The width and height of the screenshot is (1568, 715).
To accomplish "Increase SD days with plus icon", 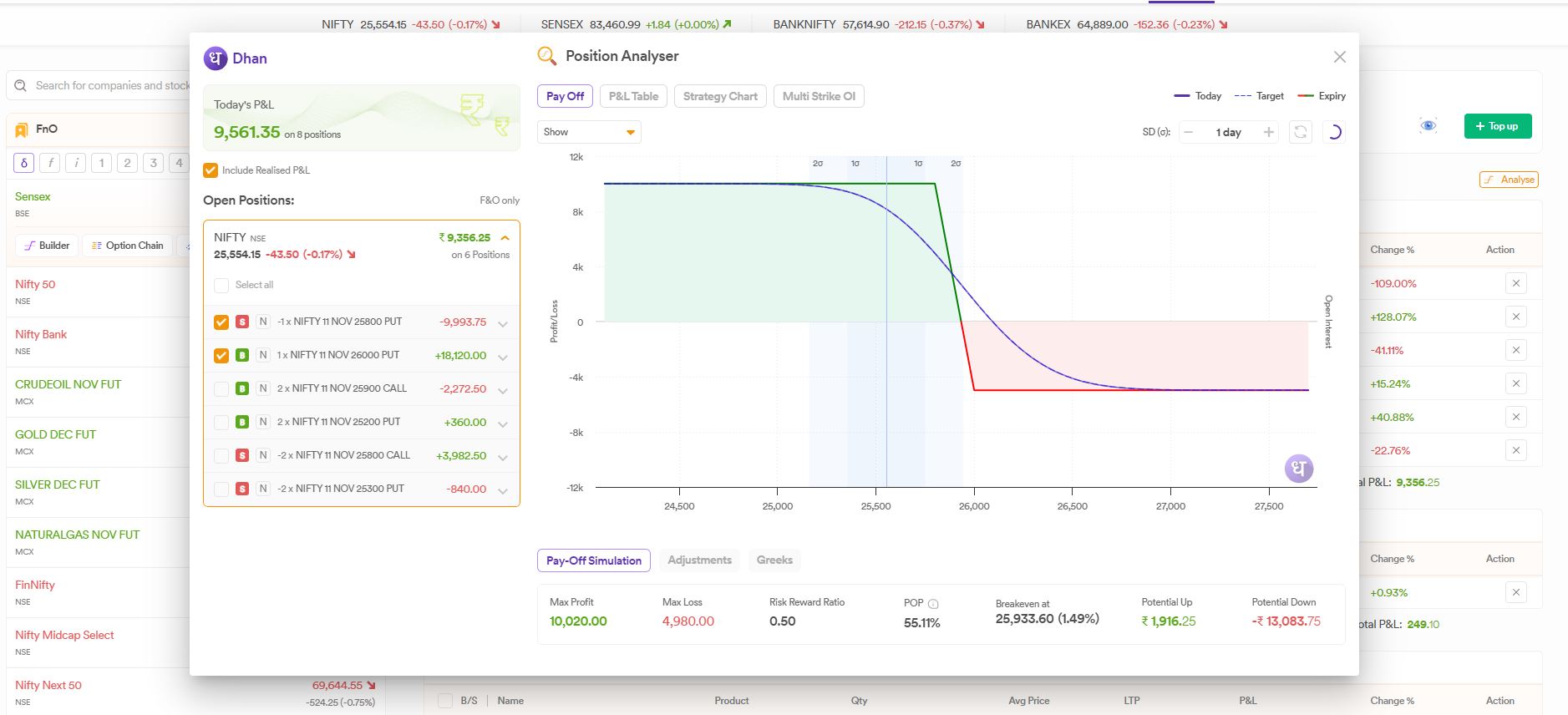I will tap(1268, 132).
